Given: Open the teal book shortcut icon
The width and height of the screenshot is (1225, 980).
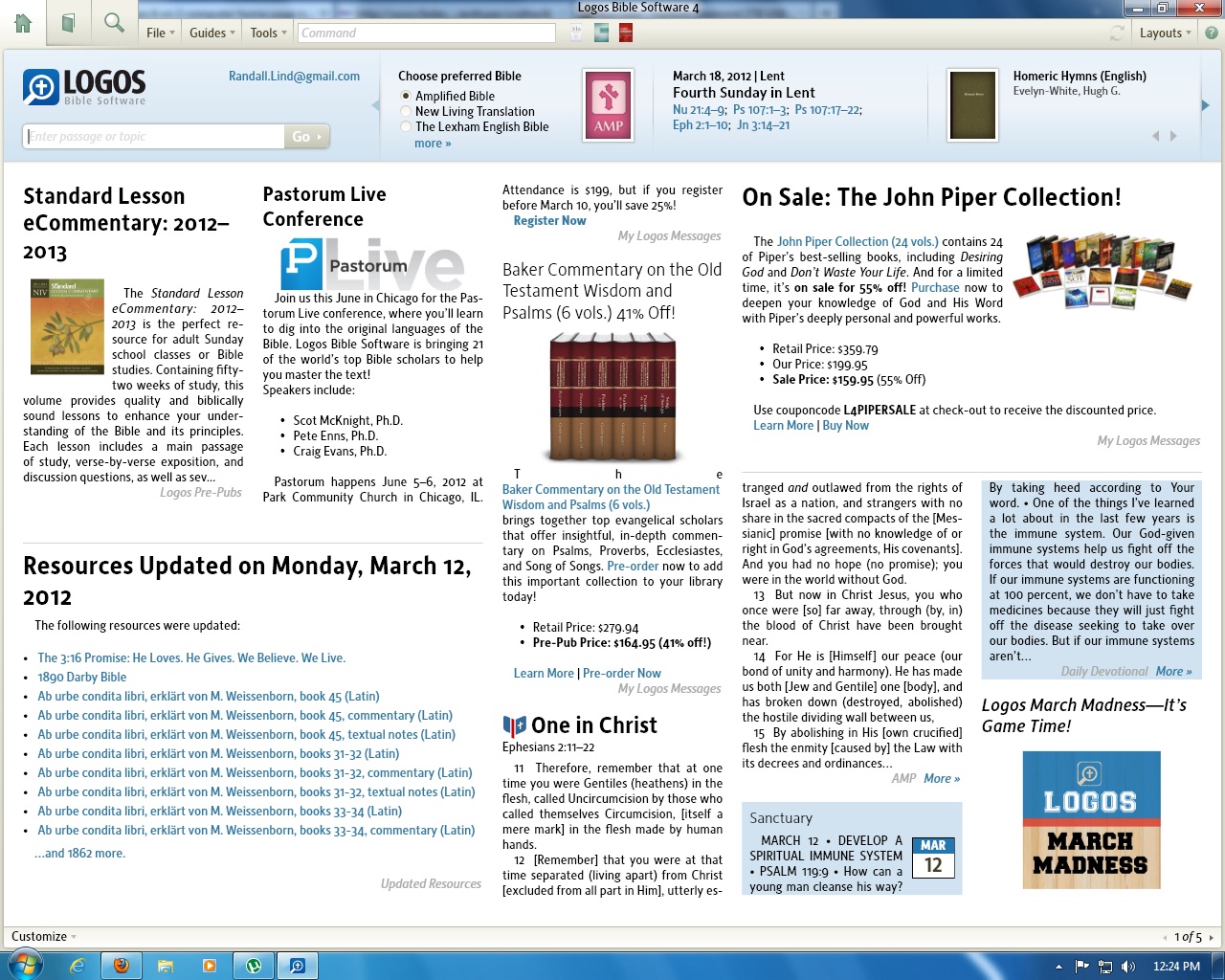Looking at the screenshot, I should coord(601,33).
